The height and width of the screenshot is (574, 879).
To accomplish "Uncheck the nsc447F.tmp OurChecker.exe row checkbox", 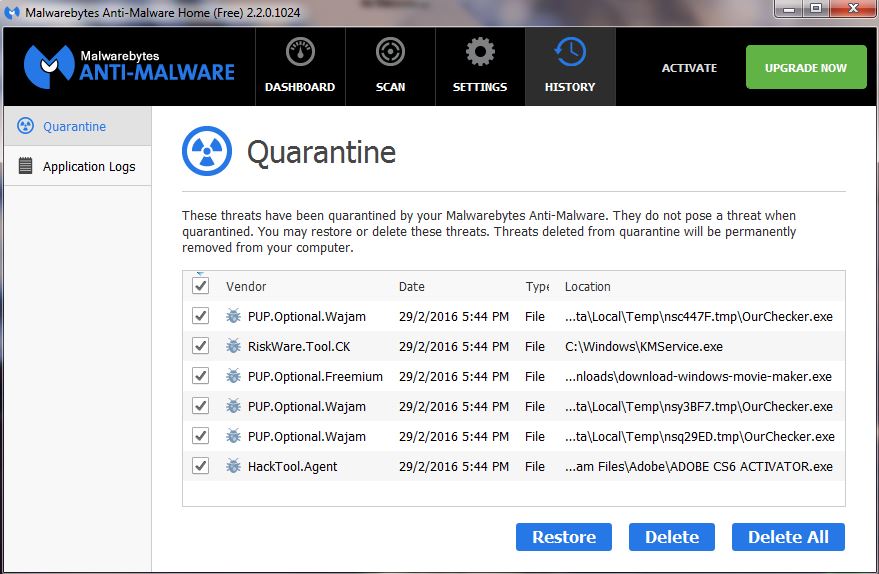I will [200, 316].
